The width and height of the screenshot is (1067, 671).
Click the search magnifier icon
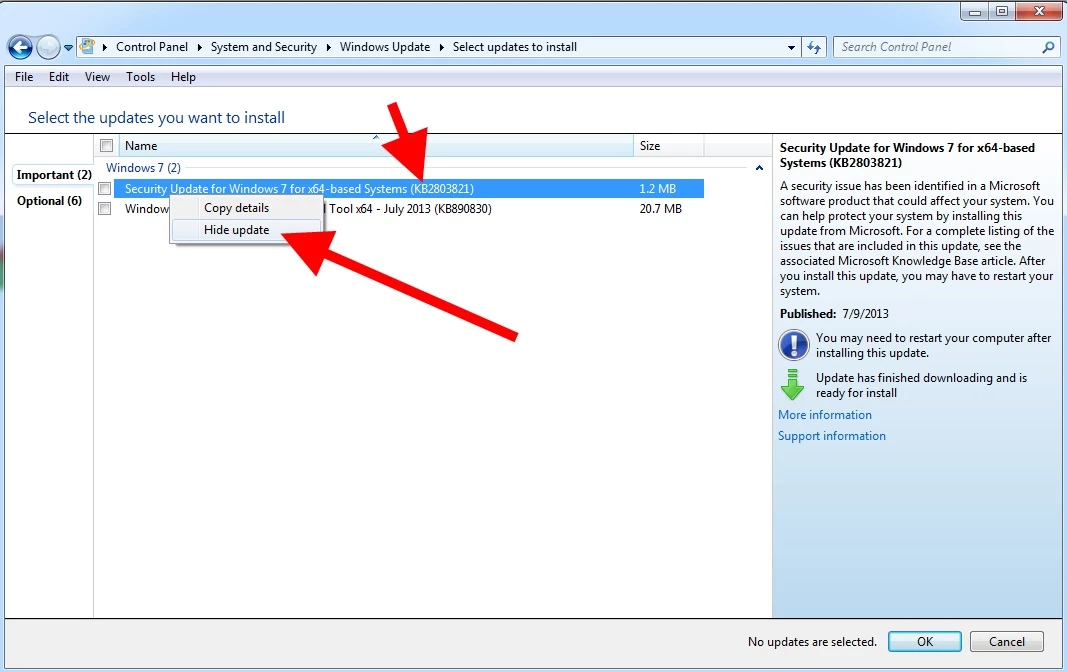[1048, 47]
